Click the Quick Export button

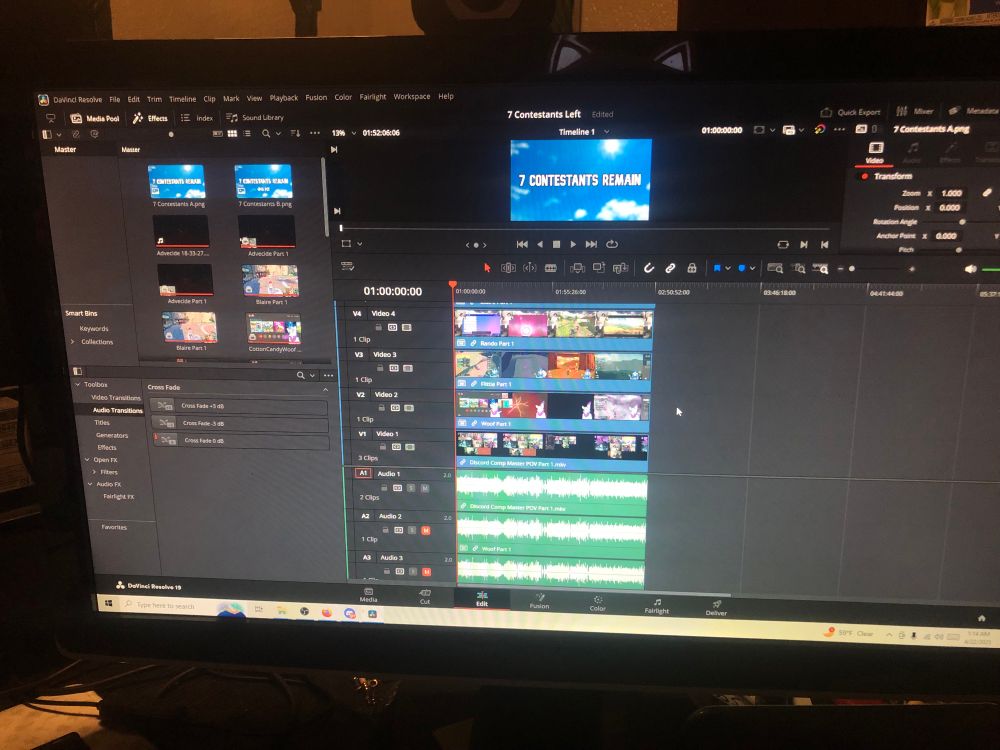pos(851,112)
